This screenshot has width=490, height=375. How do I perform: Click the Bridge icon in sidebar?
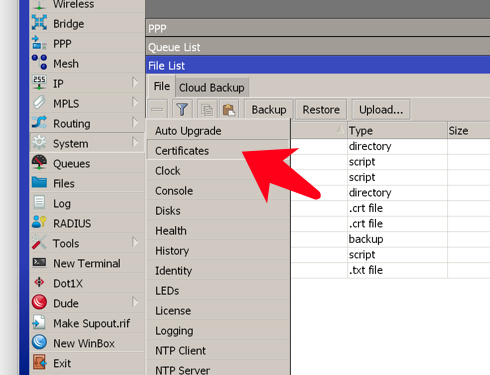tap(39, 23)
